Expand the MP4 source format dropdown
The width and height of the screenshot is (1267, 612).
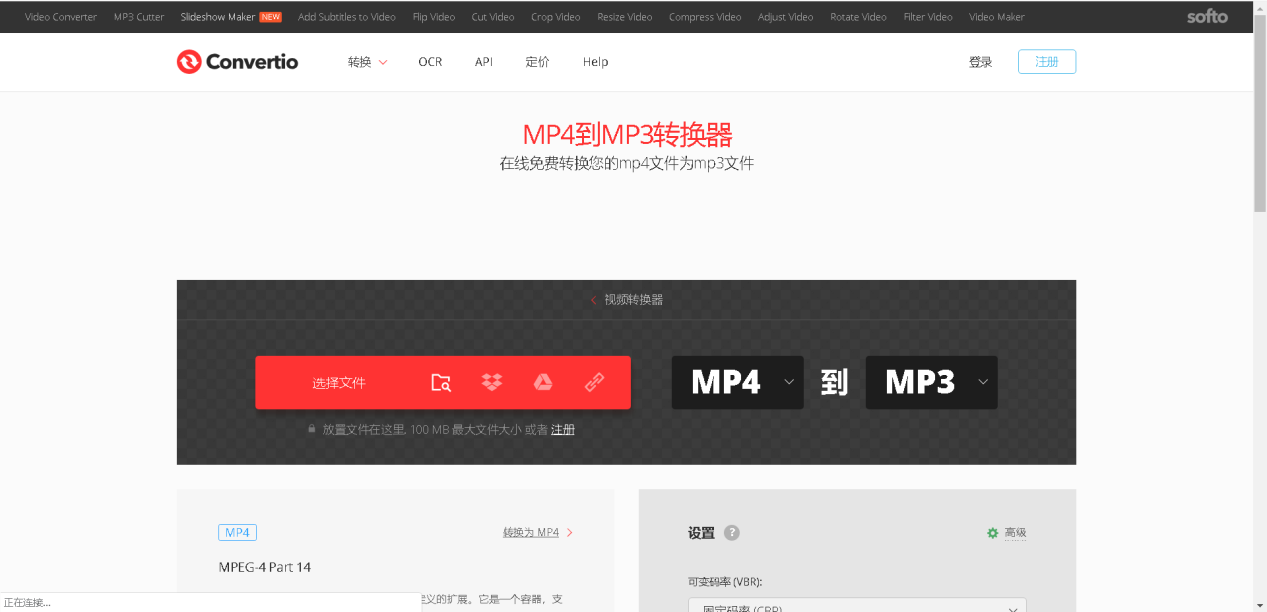tap(737, 382)
